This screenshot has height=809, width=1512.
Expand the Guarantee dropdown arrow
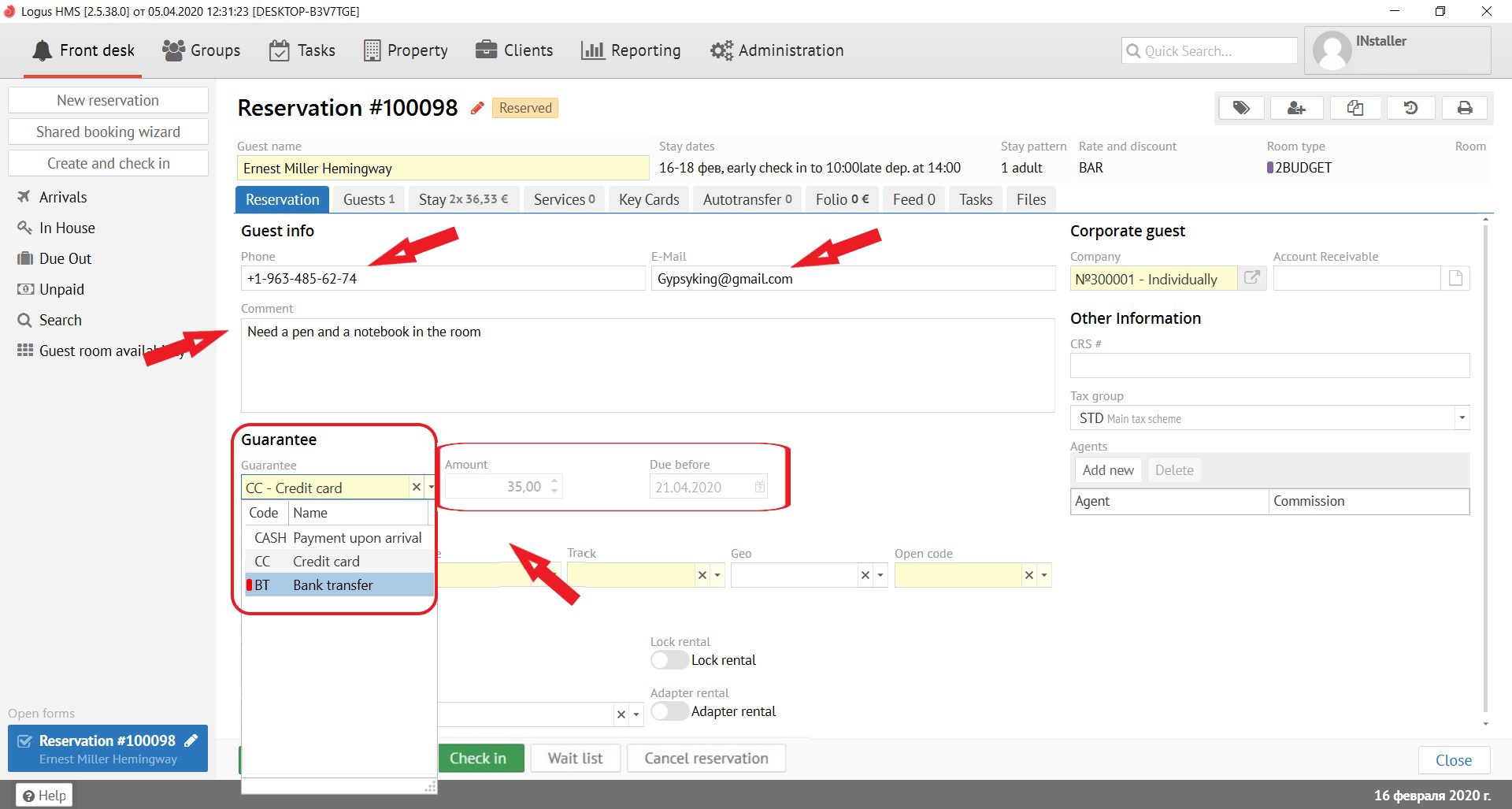click(x=431, y=488)
